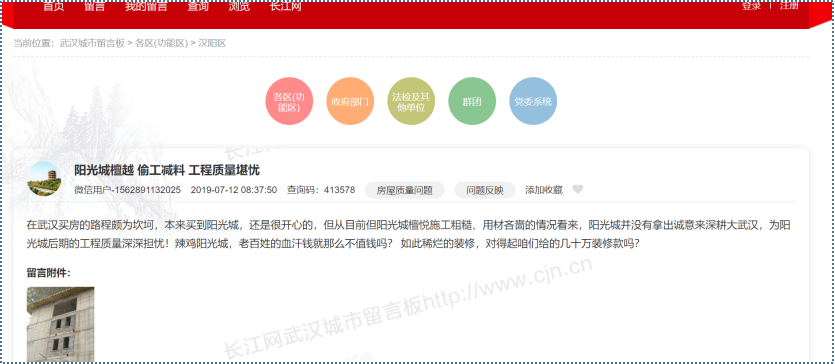Click the 注册 link

tap(789, 6)
